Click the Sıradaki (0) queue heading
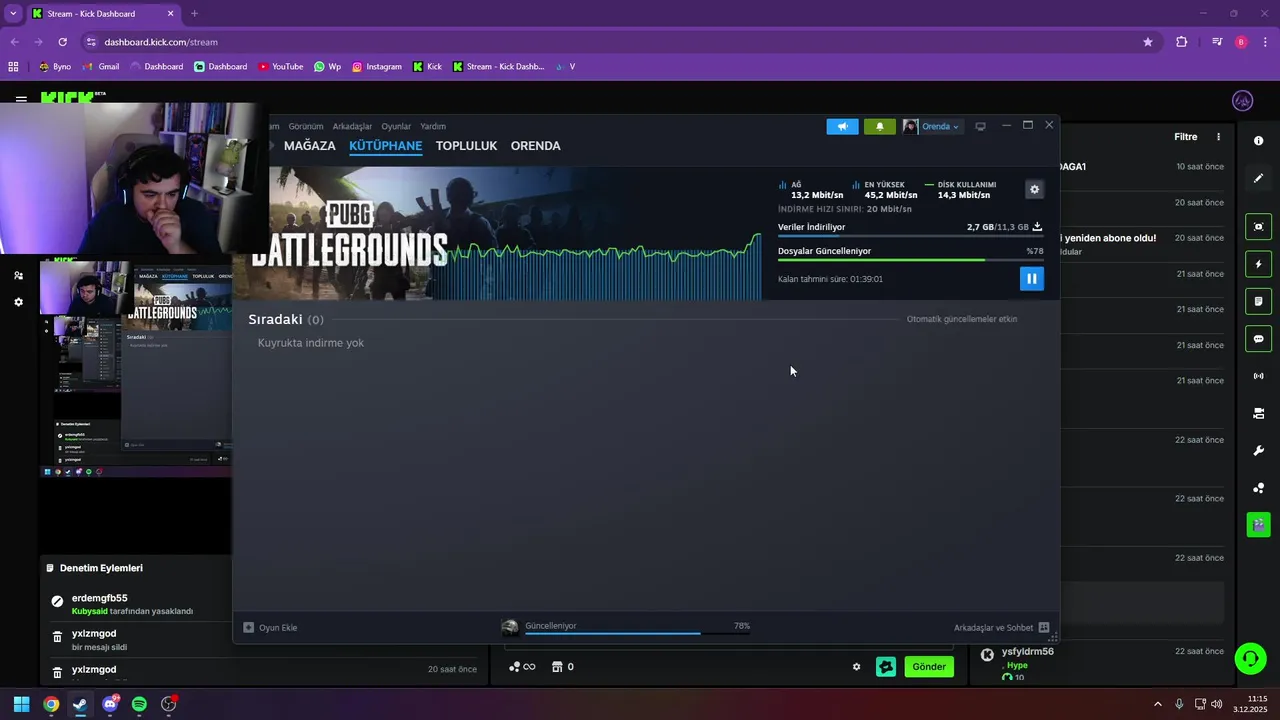Viewport: 1280px width, 720px height. (286, 320)
